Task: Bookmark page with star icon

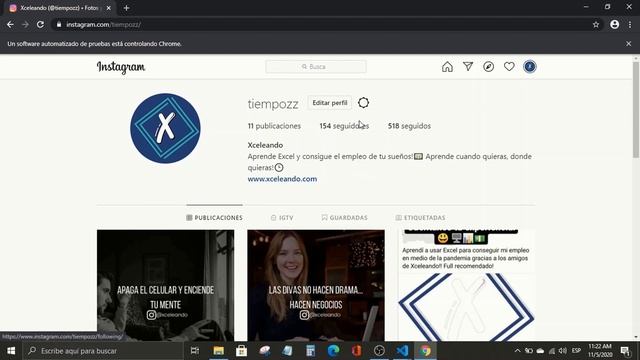Action: (x=596, y=24)
